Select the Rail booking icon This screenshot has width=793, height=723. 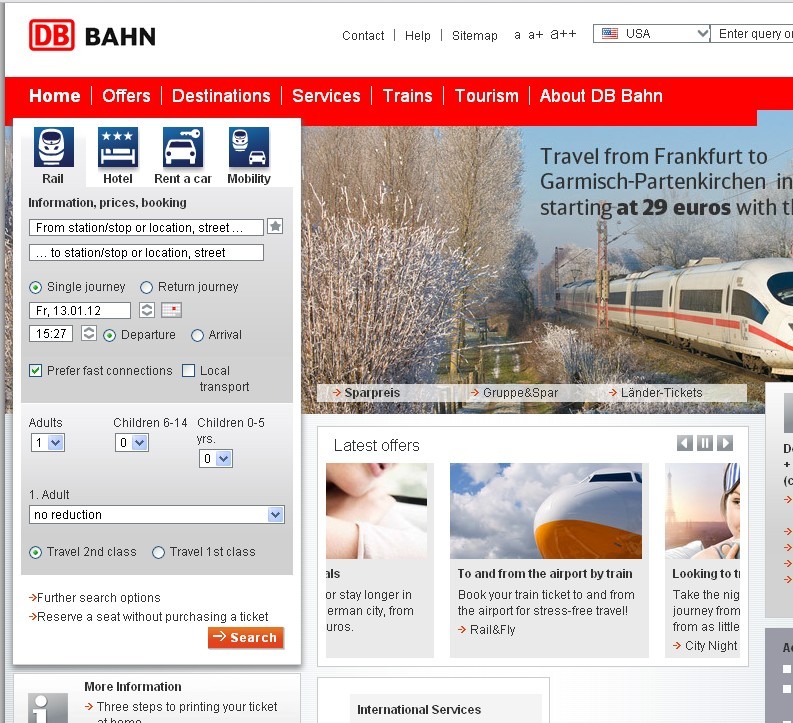[x=54, y=147]
